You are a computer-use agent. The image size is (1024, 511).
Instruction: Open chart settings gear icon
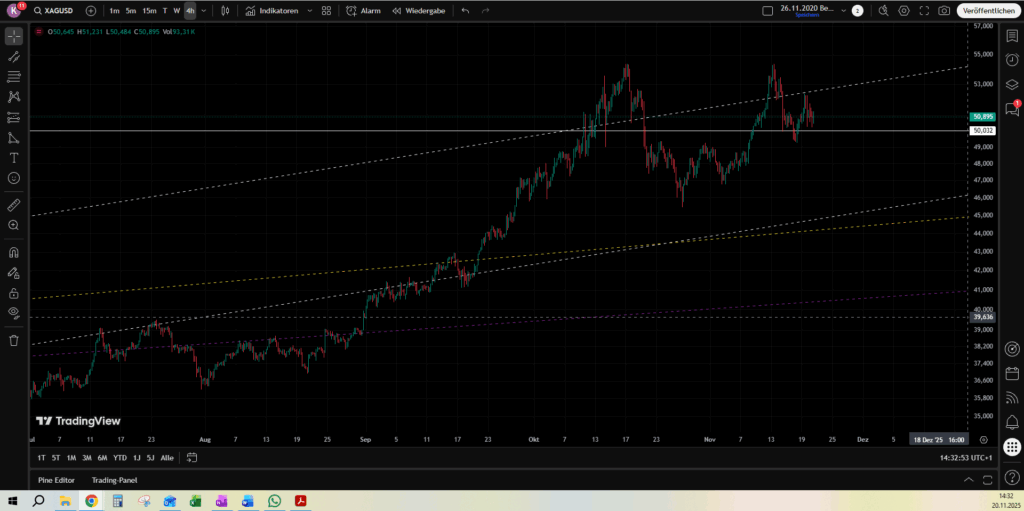(x=904, y=10)
